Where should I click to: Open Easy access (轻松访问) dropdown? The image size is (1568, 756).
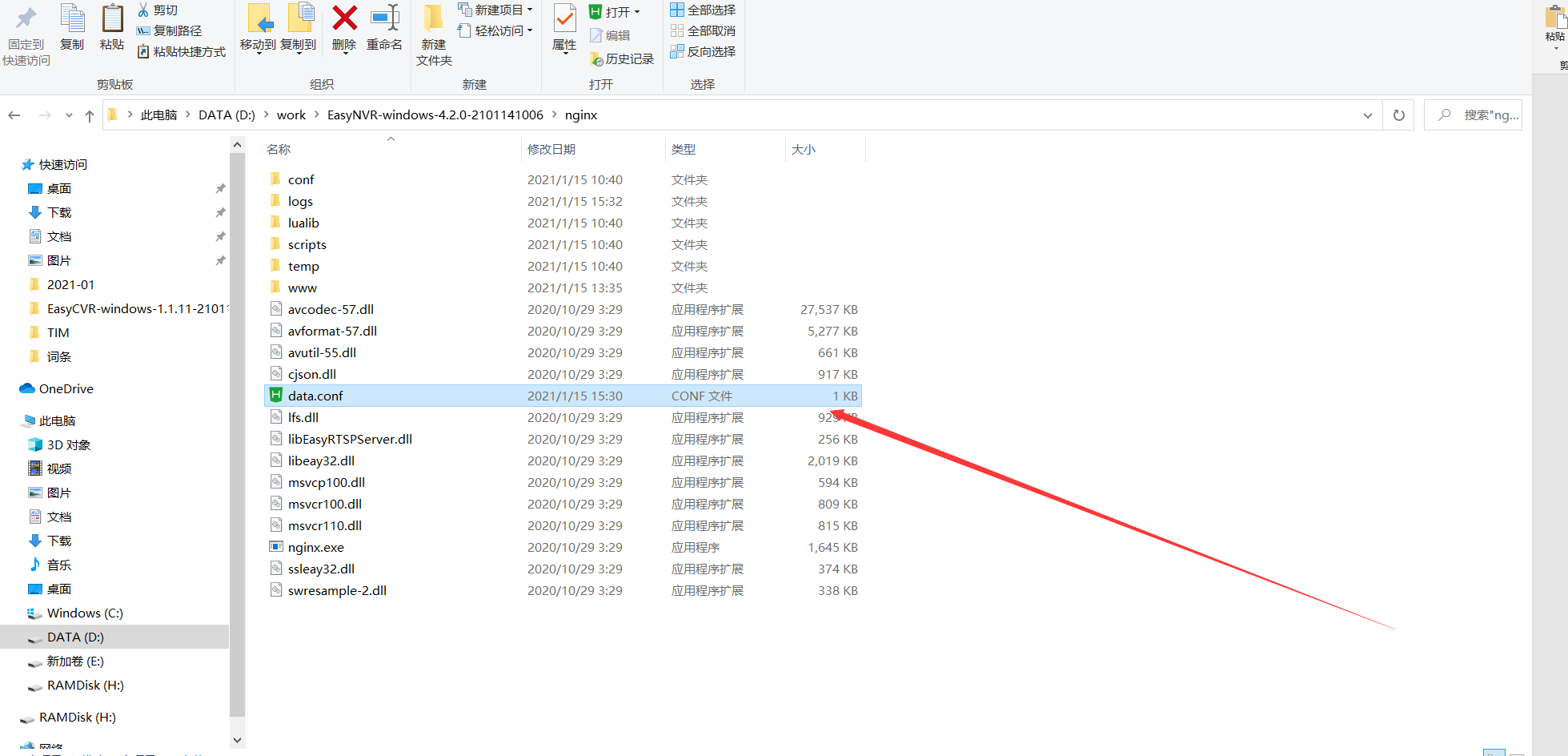[x=495, y=30]
